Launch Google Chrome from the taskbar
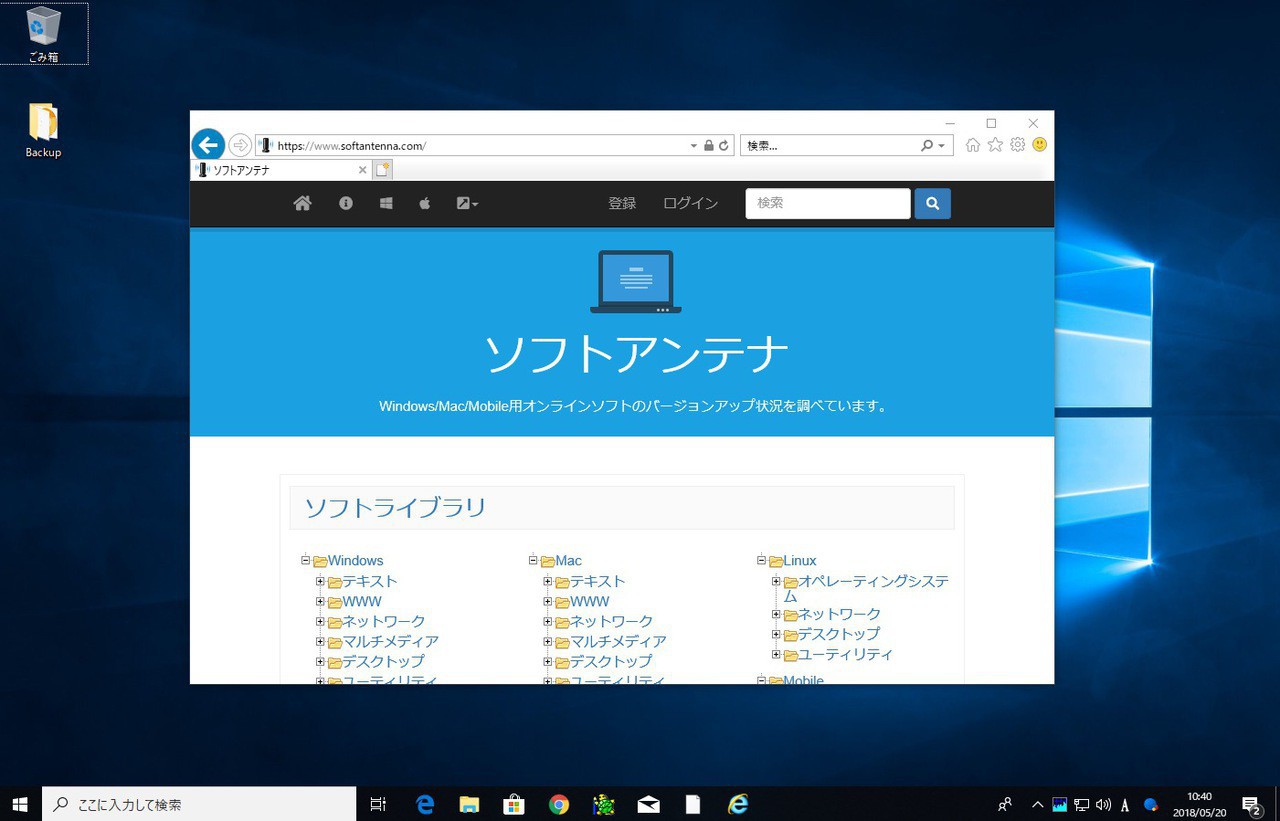This screenshot has height=821, width=1280. (x=559, y=804)
